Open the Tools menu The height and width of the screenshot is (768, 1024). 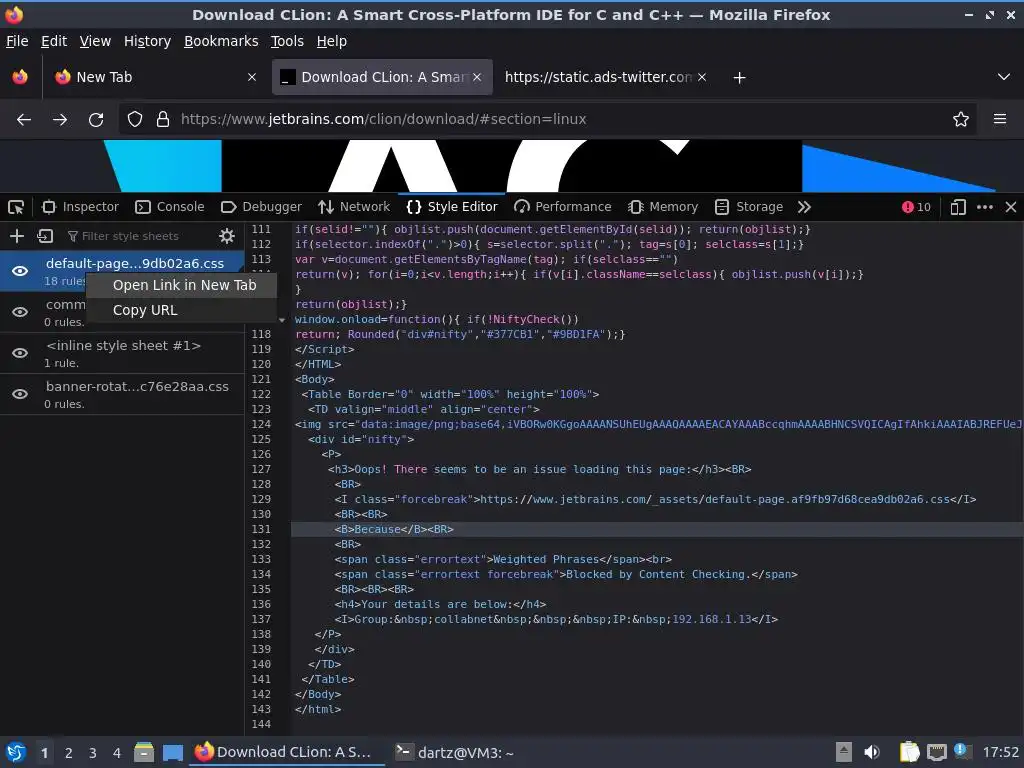point(287,41)
